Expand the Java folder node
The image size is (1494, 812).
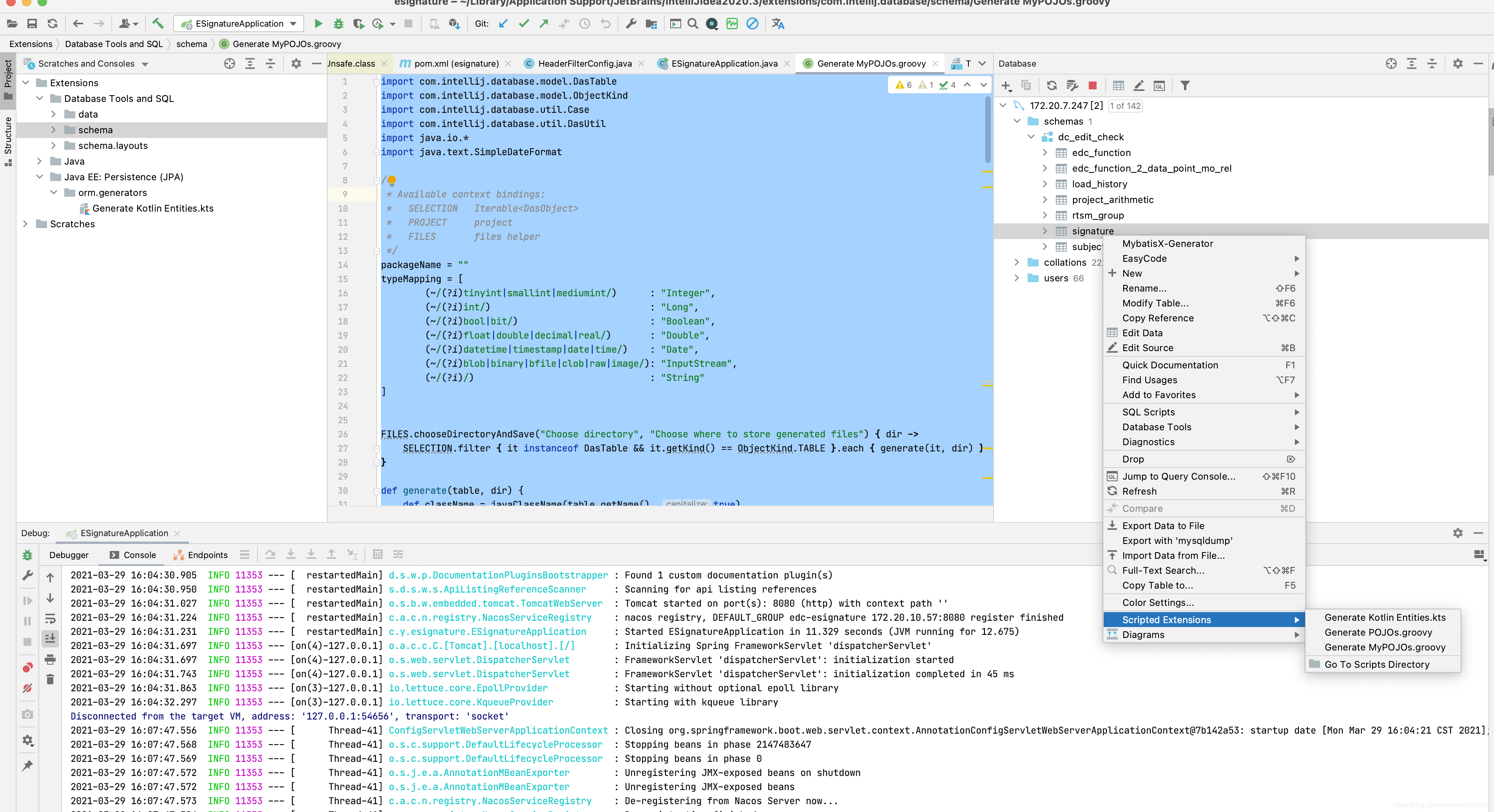[x=39, y=161]
